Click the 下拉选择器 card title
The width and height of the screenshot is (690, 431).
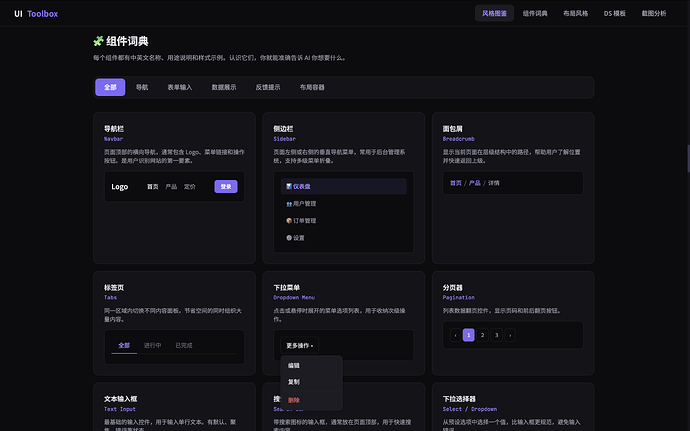click(459, 399)
